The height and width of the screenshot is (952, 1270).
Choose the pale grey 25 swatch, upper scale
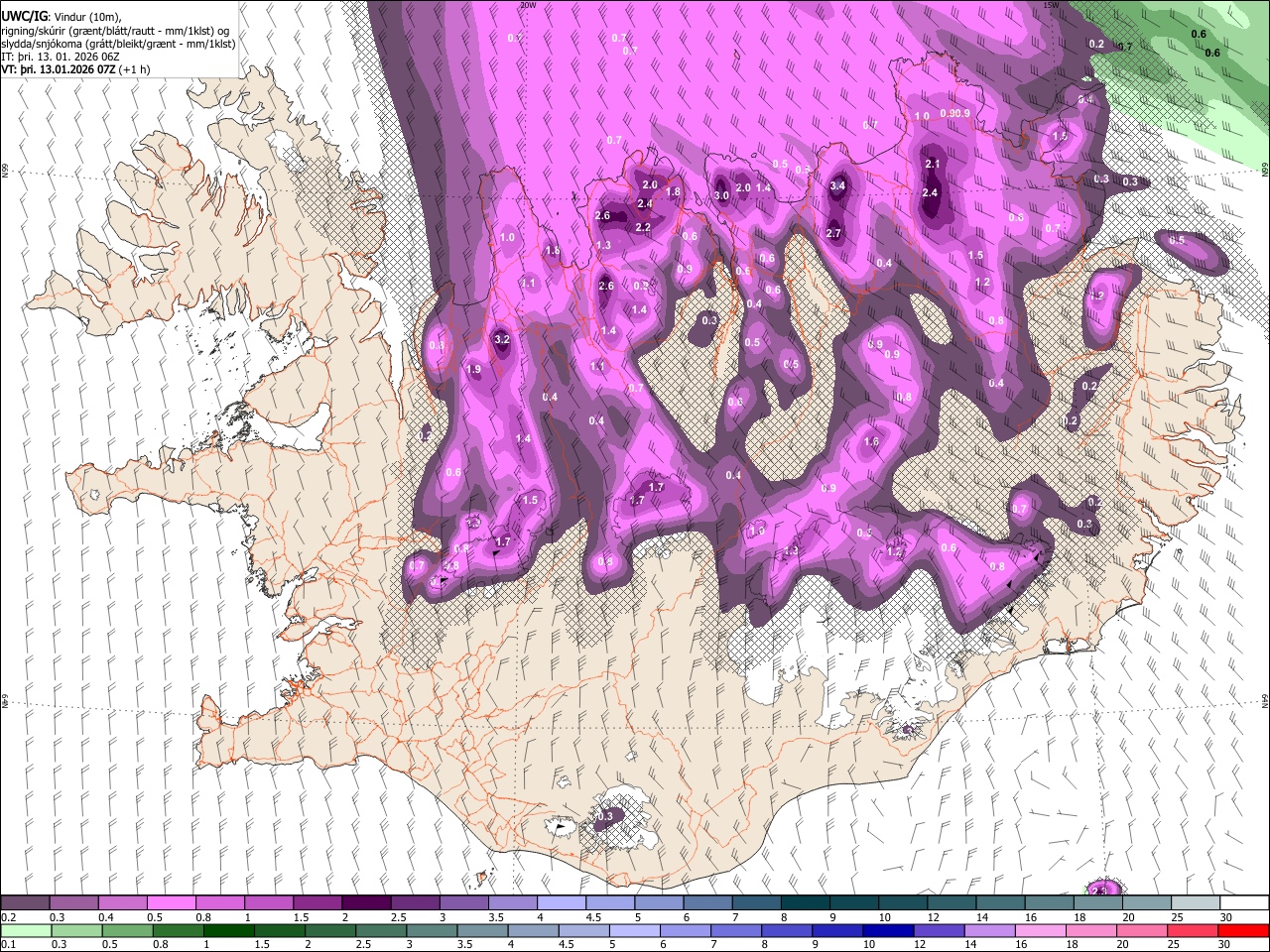(x=1196, y=903)
